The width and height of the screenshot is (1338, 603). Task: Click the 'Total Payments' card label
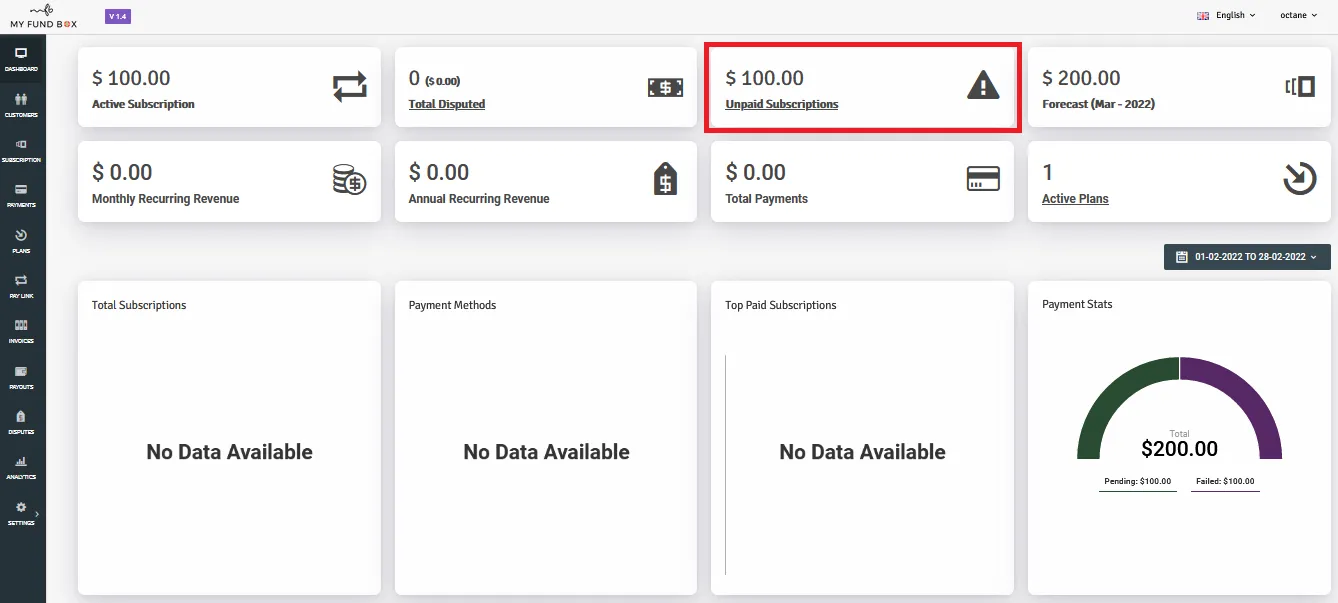(x=766, y=199)
